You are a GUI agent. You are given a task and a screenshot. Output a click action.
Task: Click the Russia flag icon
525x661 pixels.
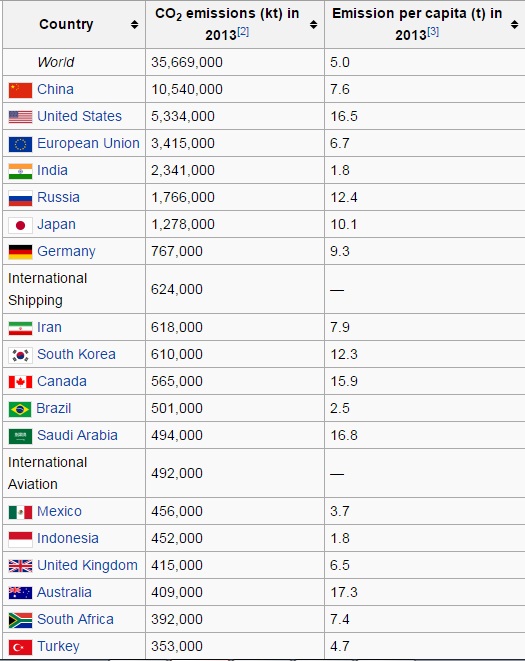coord(20,198)
